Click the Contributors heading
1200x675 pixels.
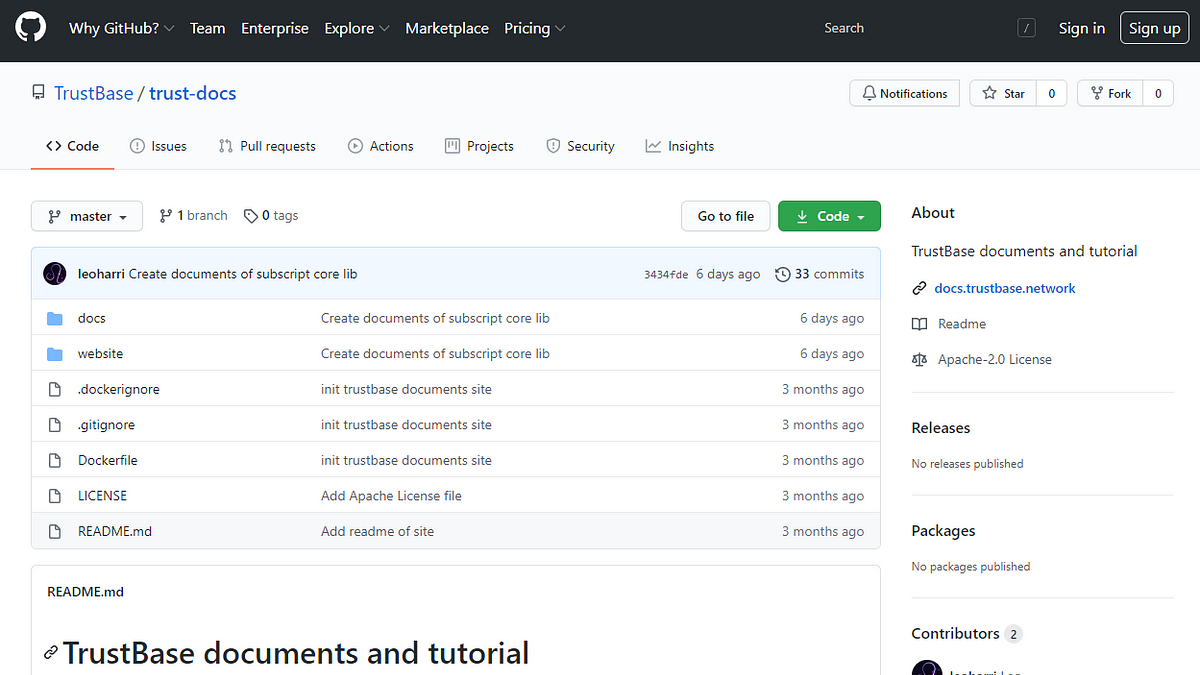pyautogui.click(x=955, y=633)
